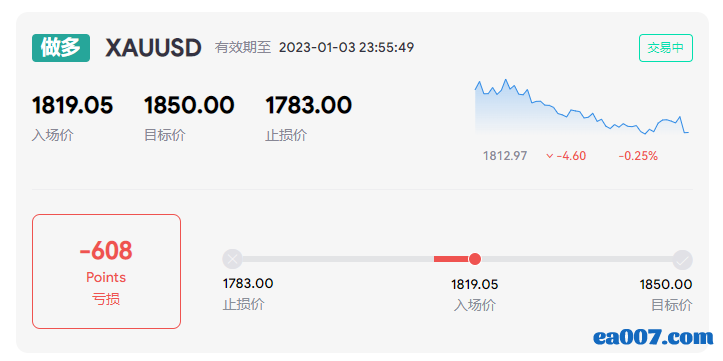The height and width of the screenshot is (361, 723).
Task: Select the 1783.00 stop-loss value at top
Action: [308, 105]
